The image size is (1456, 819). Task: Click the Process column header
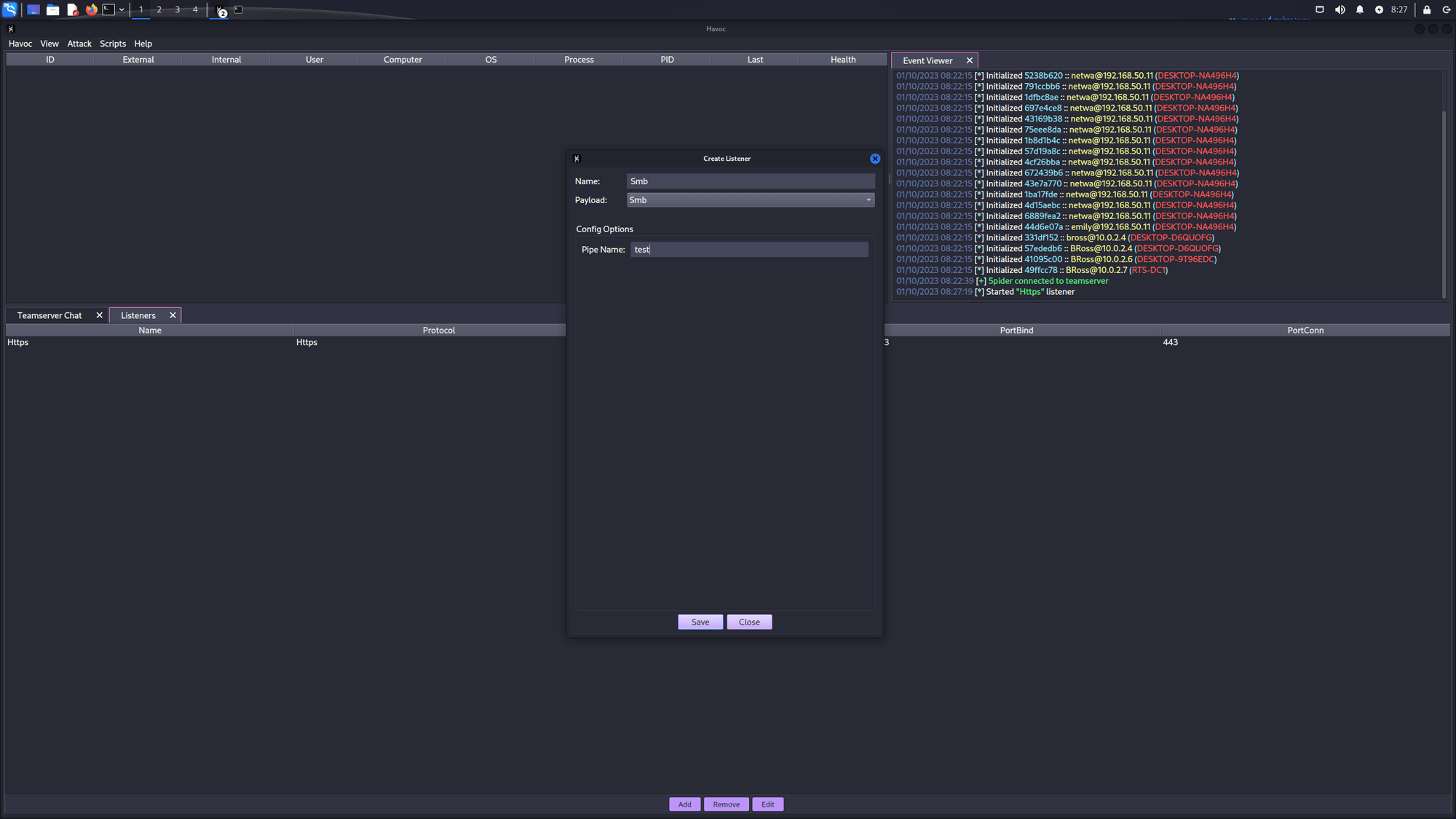pos(579,60)
